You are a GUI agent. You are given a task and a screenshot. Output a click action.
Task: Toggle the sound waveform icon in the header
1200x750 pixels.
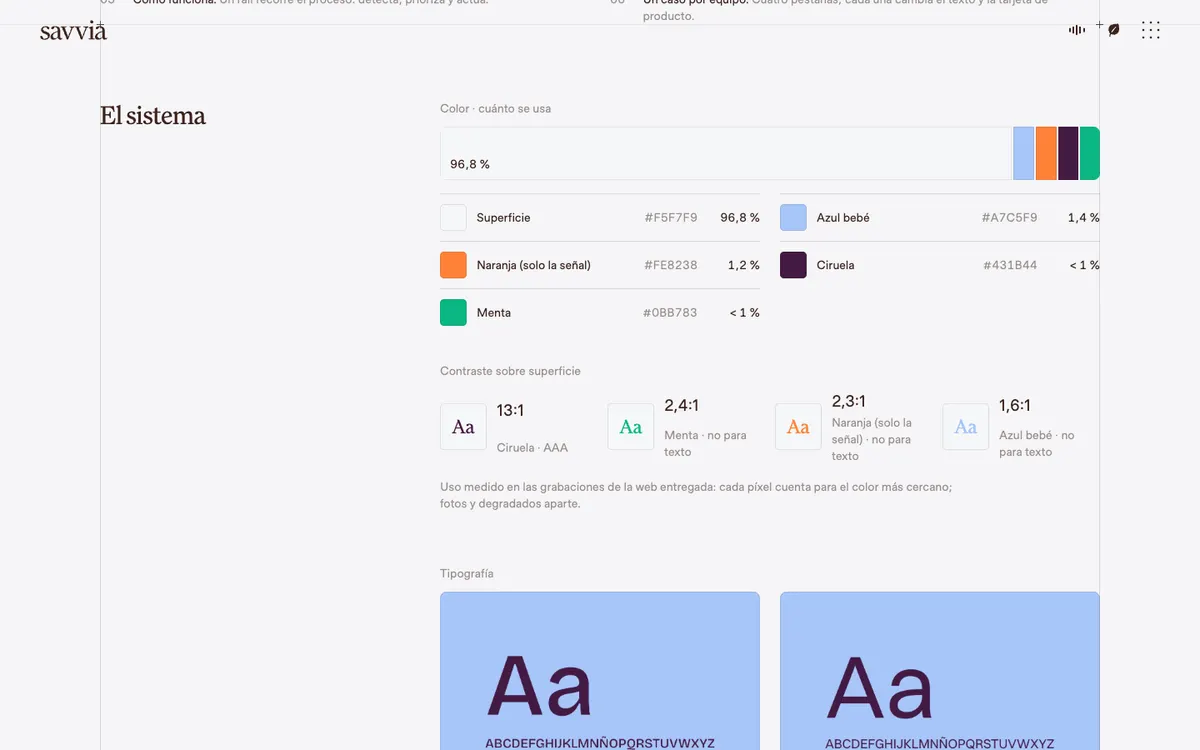click(1077, 30)
